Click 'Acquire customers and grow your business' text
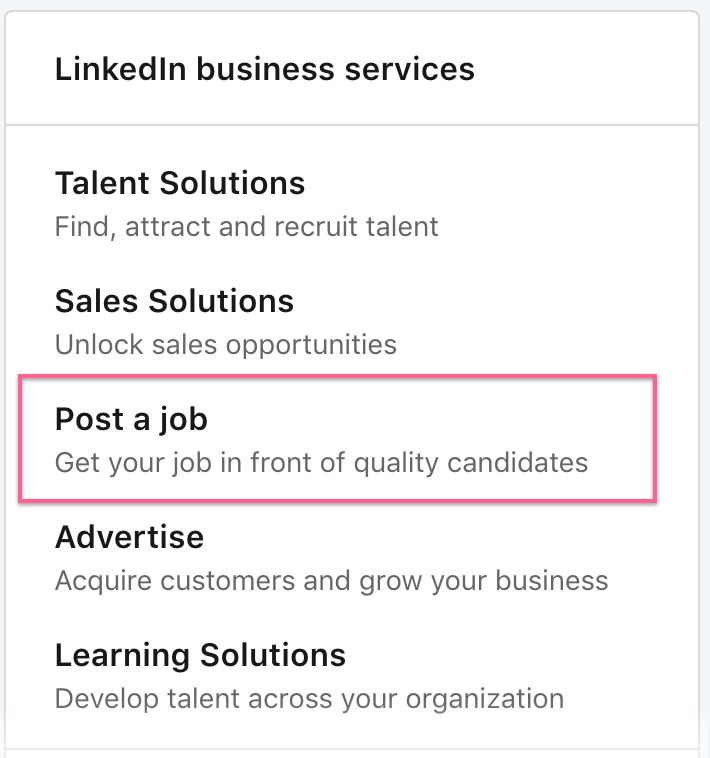 coord(331,581)
